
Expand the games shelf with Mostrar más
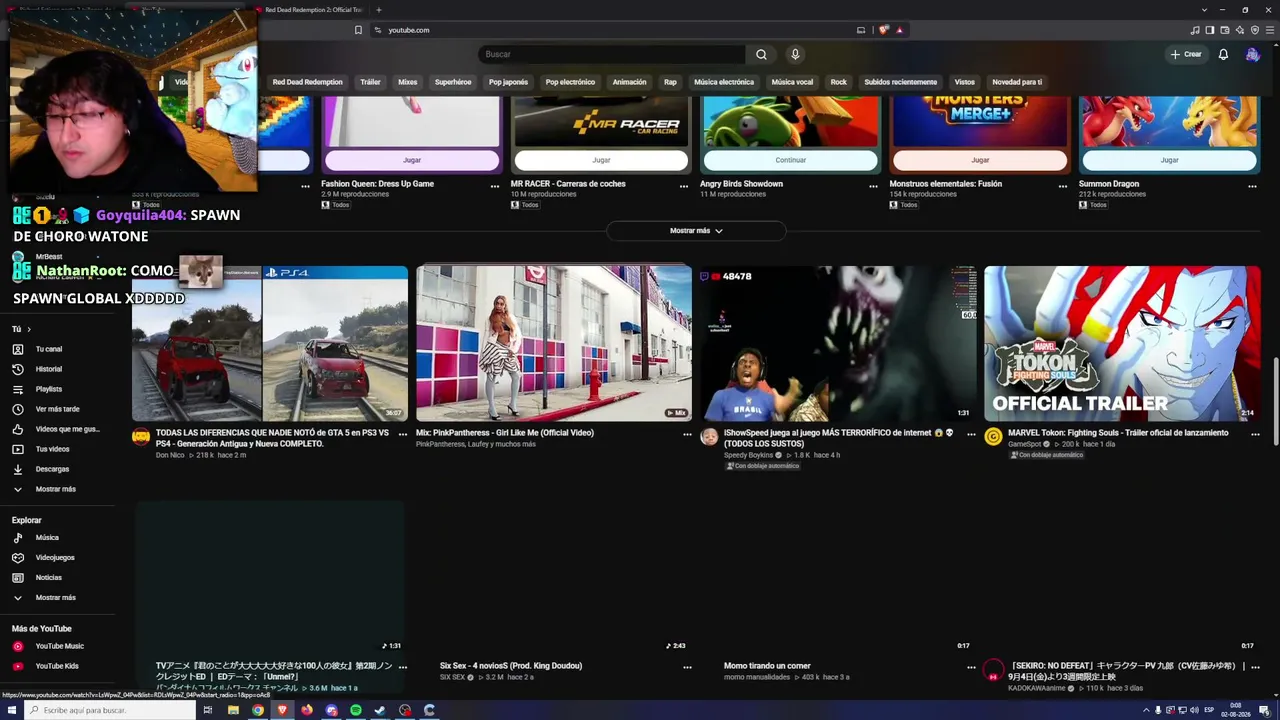[x=696, y=231]
